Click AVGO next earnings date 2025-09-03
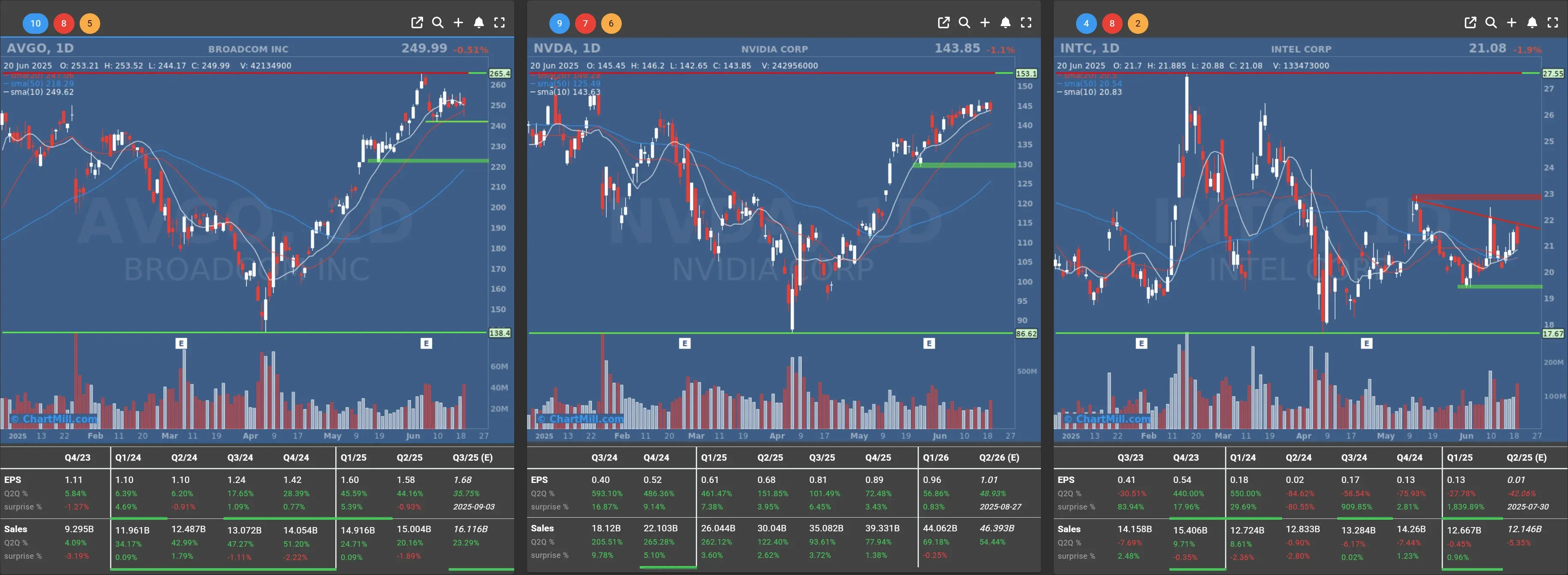The height and width of the screenshot is (575, 1568). tap(474, 506)
